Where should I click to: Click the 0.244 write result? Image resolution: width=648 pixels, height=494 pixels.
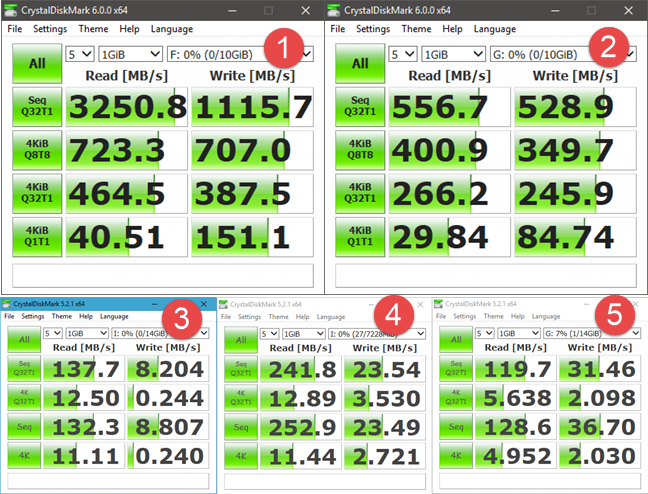click(168, 397)
